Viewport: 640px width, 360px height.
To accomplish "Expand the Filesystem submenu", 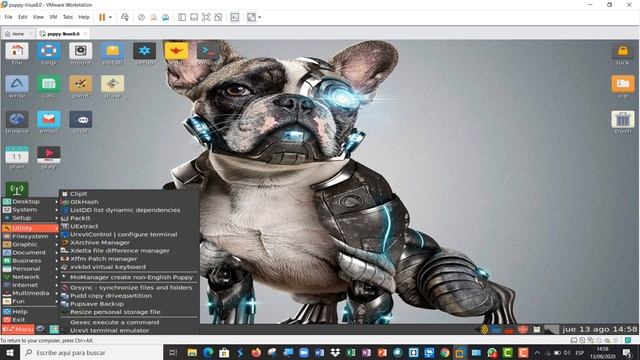I will click(30, 236).
